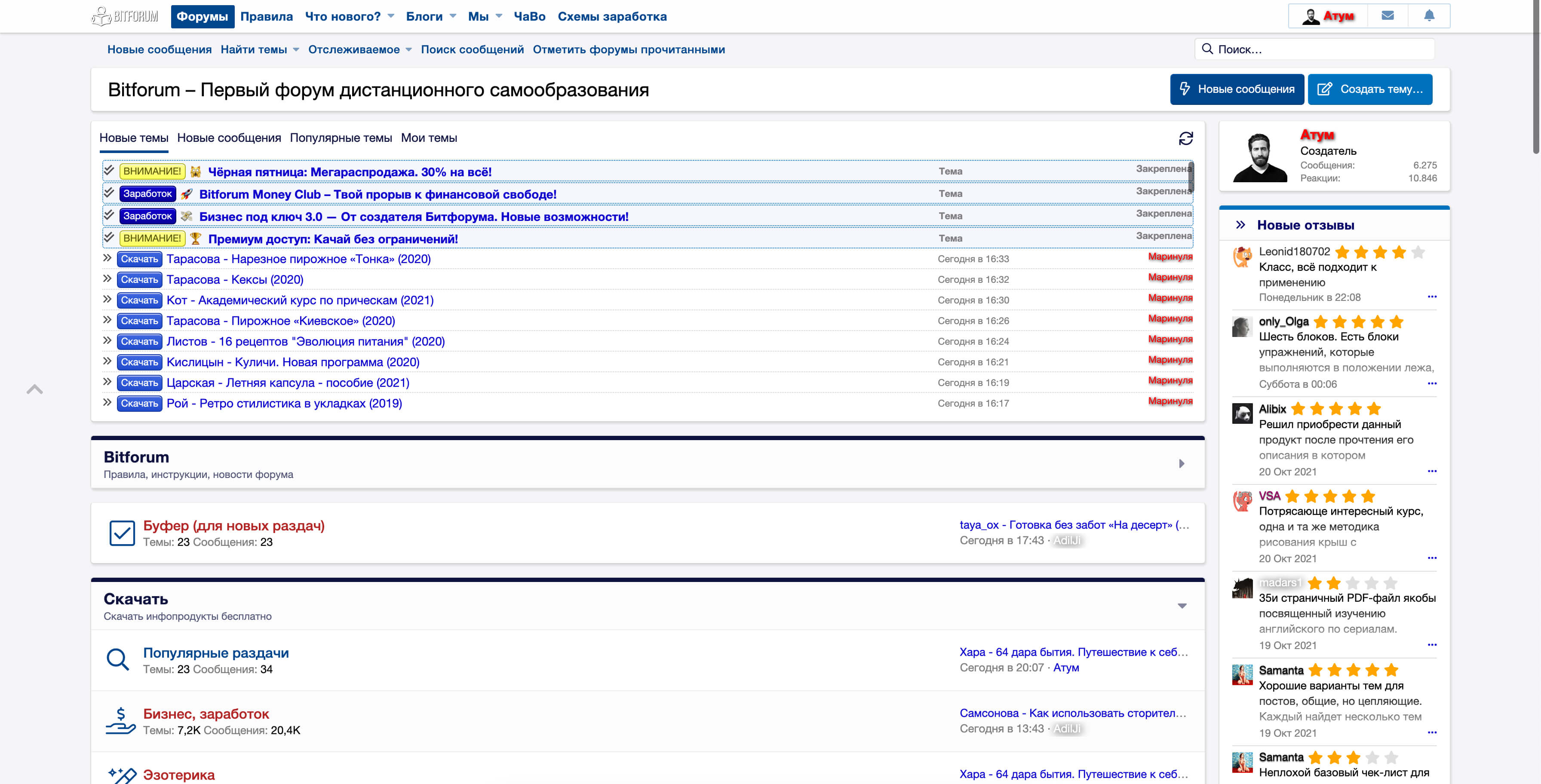Open more options dots on Alibix review
1541x784 pixels.
click(x=1432, y=471)
